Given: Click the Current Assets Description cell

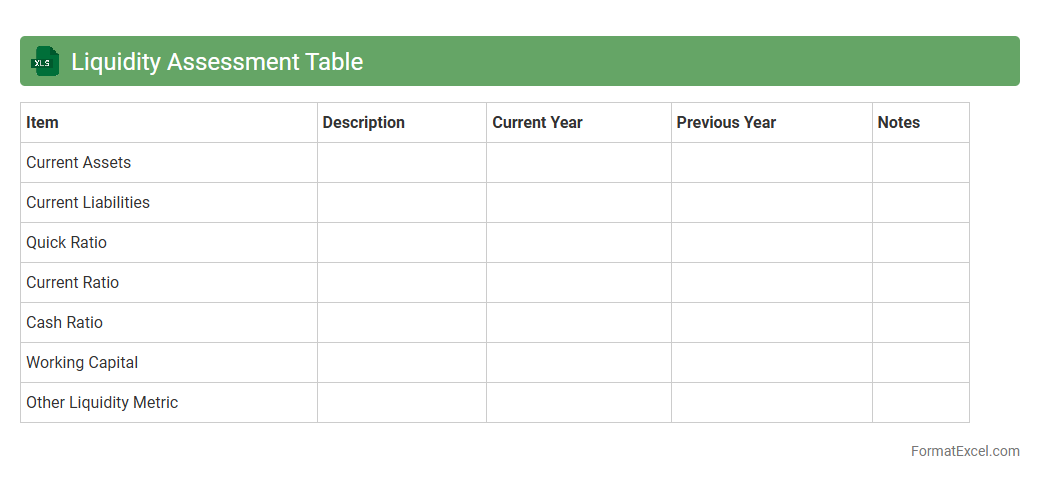Looking at the screenshot, I should tap(402, 162).
